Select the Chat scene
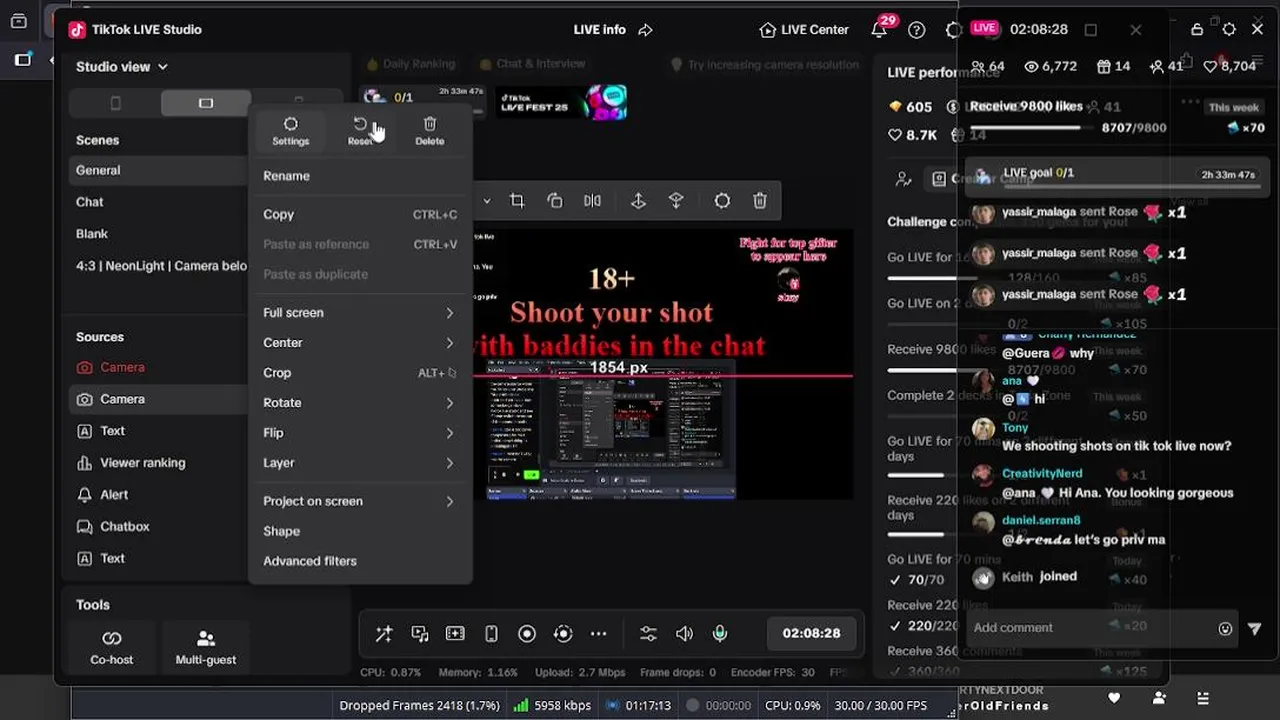The image size is (1280, 720). point(160,202)
